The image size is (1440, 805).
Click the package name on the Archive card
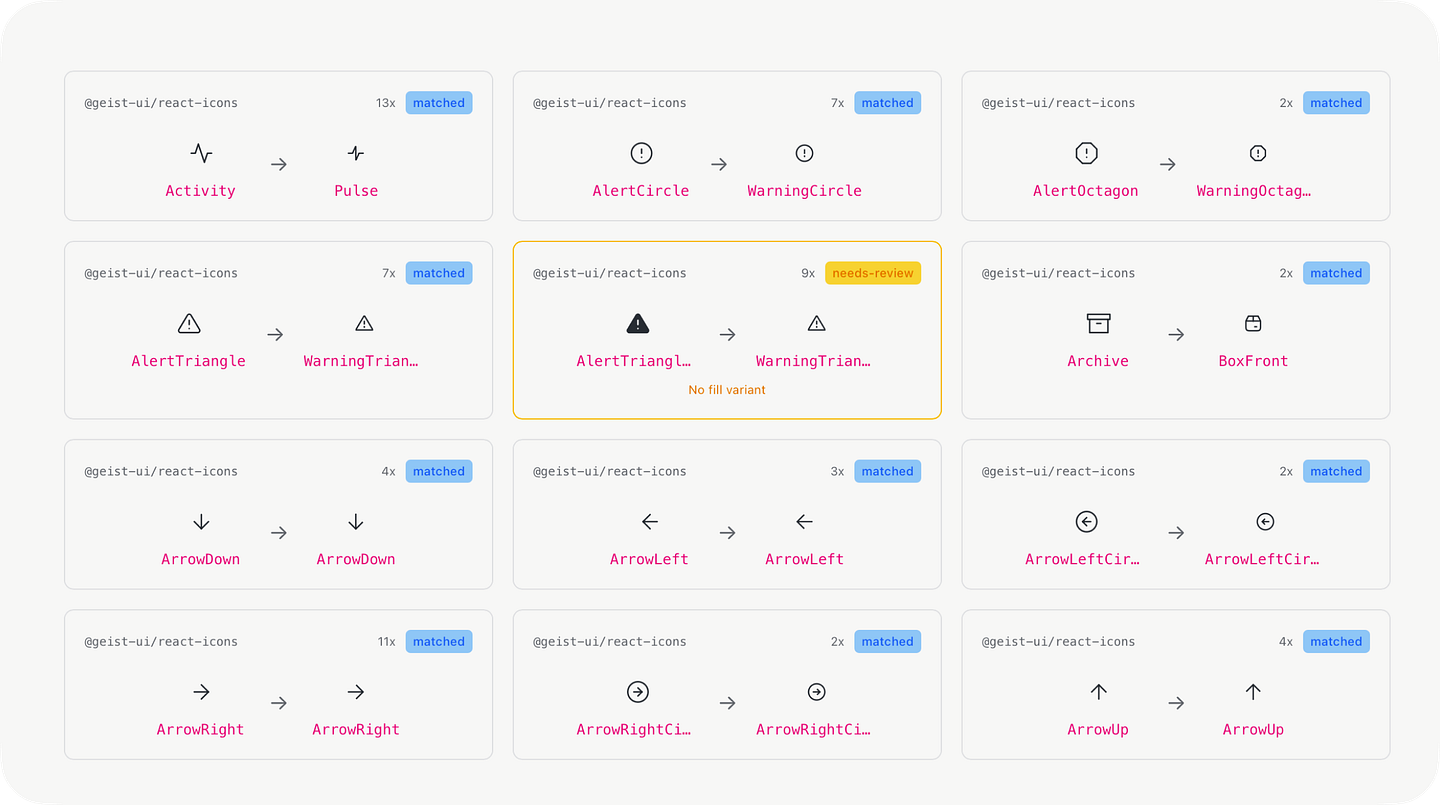(1058, 273)
